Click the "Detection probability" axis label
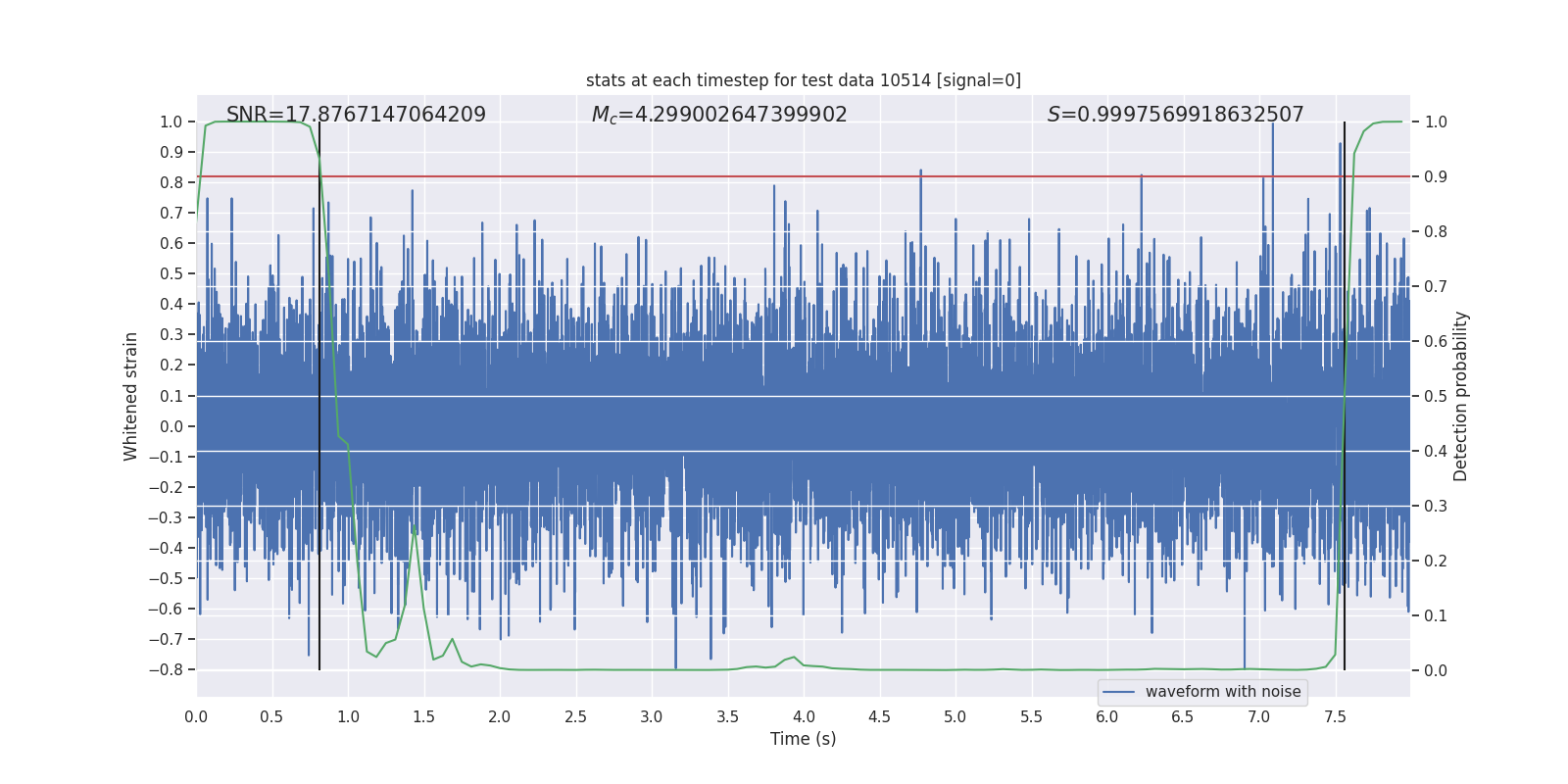Screen dimensions: 1568x784 click(1461, 396)
